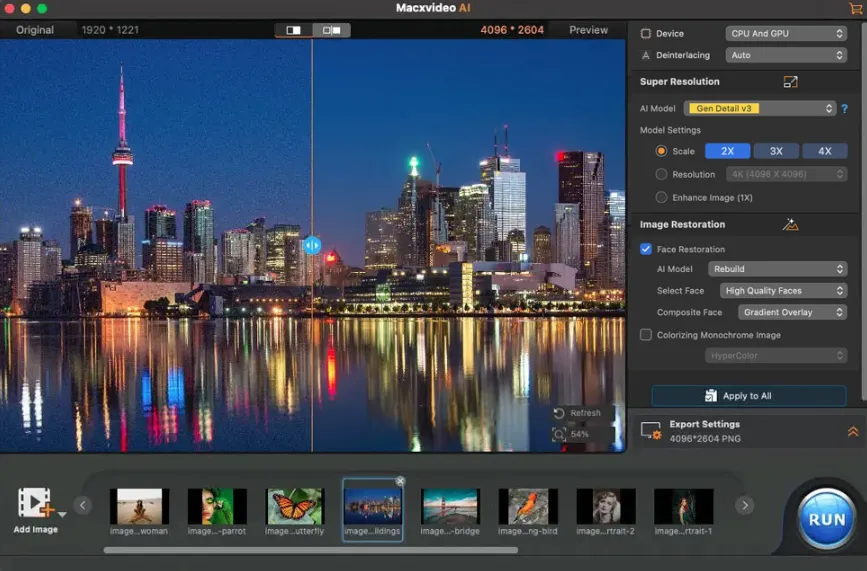Click the 4096*2604 PNG export text
The image size is (867, 571).
pyautogui.click(x=705, y=439)
